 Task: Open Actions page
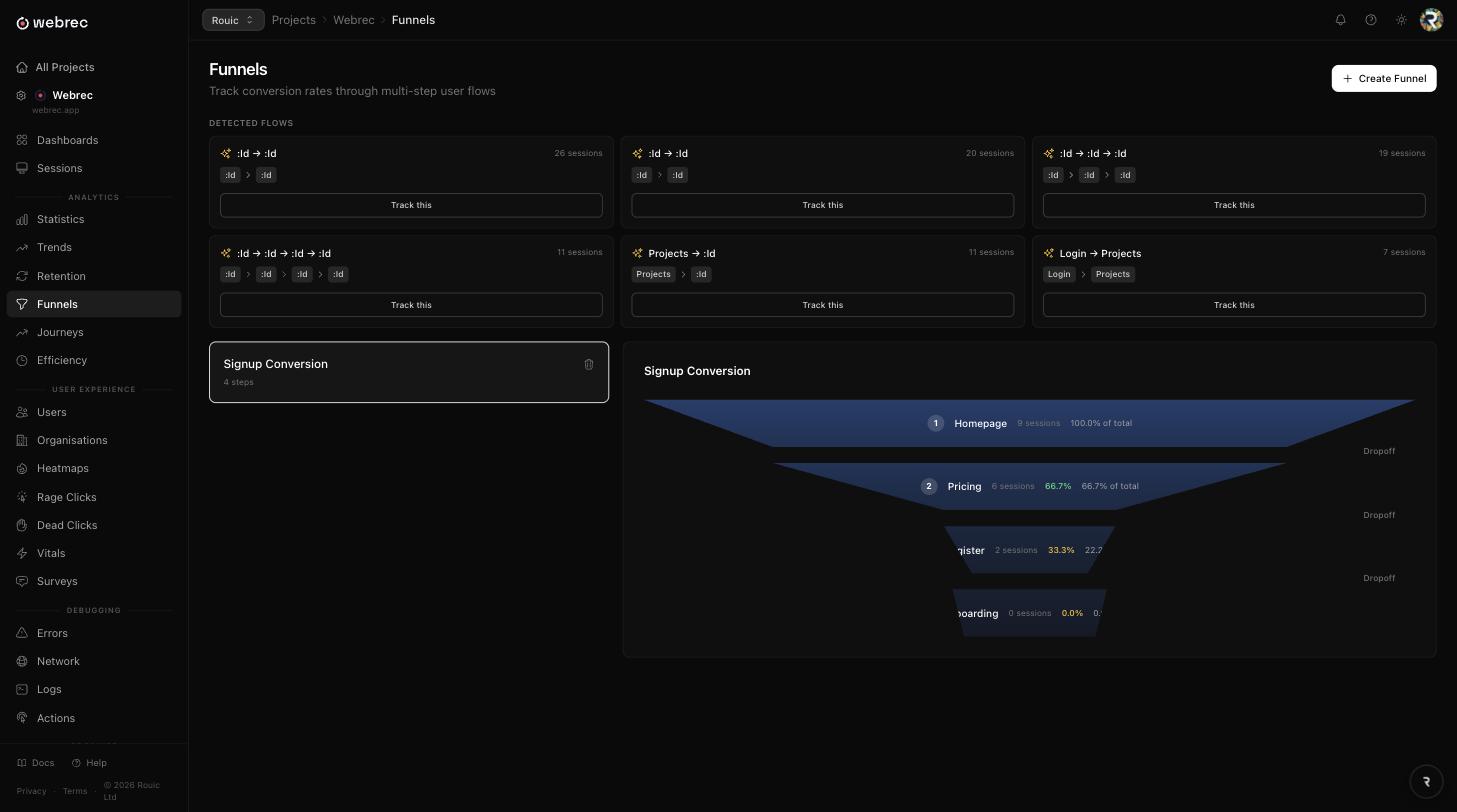pyautogui.click(x=94, y=718)
